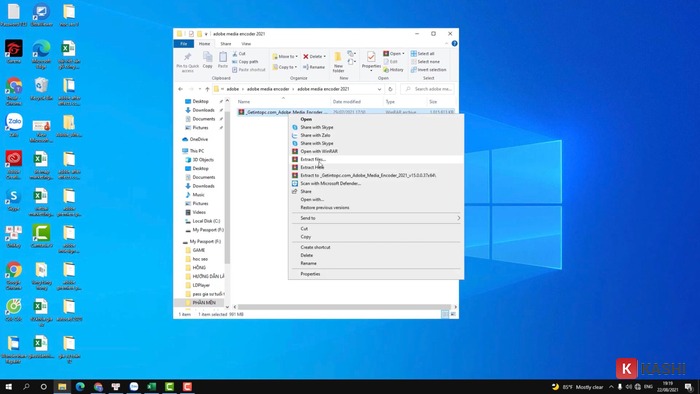The width and height of the screenshot is (700, 394).
Task: Click the 'adobe' breadcrumb in the address bar
Action: coord(233,89)
